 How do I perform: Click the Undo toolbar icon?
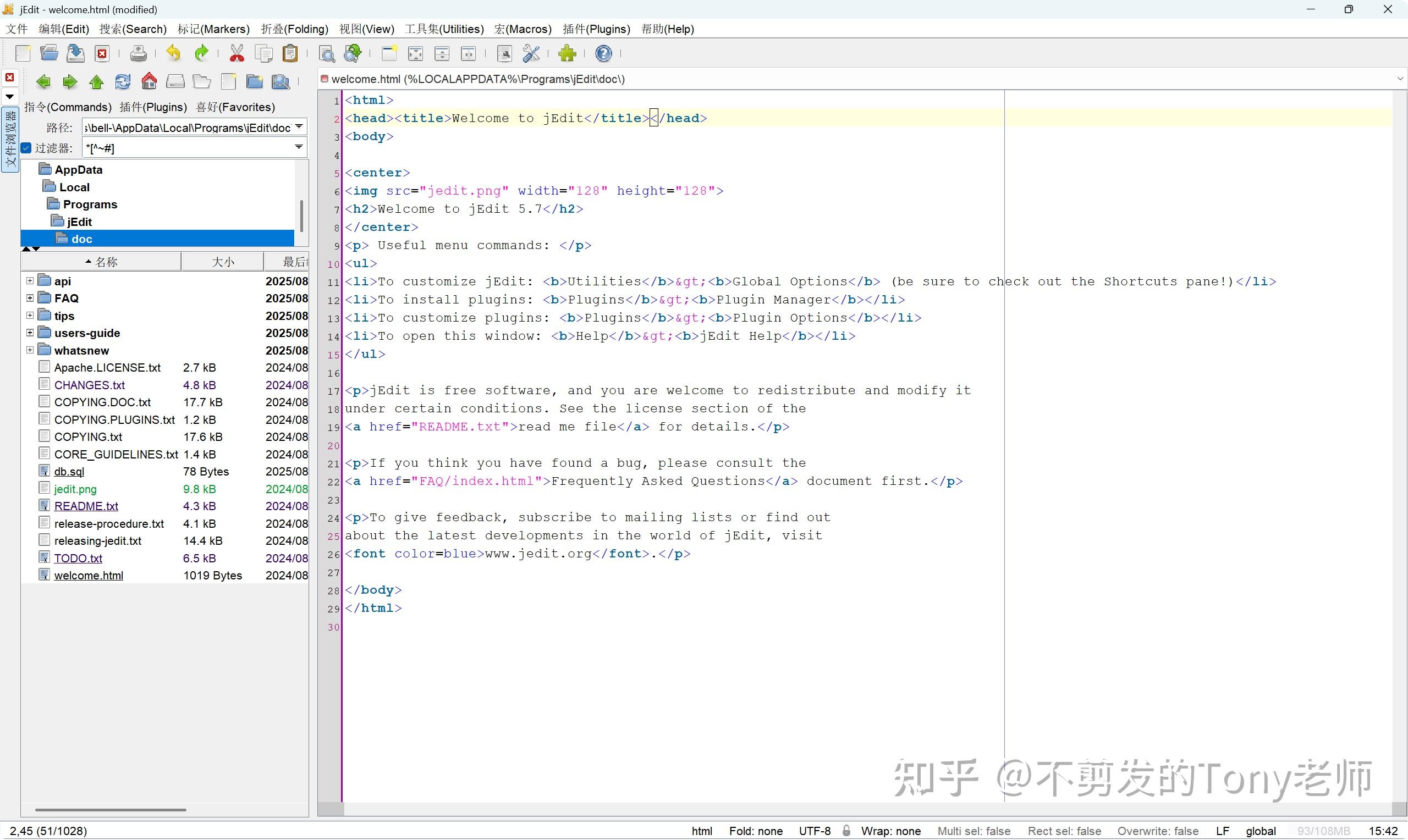coord(173,53)
